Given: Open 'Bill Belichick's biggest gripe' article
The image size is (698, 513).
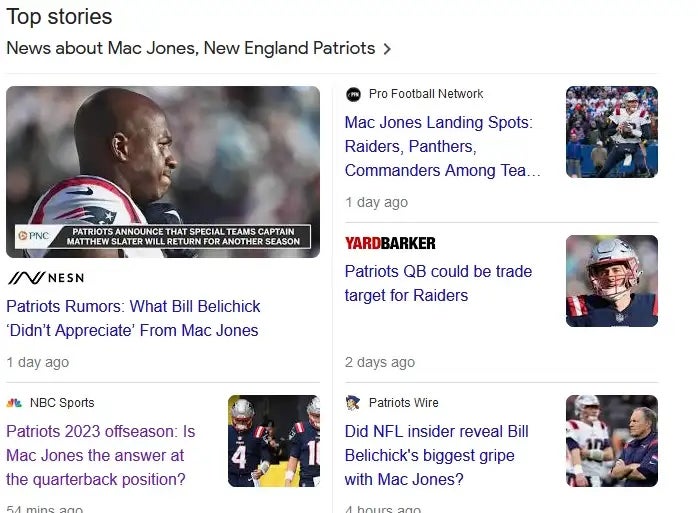Looking at the screenshot, I should pyautogui.click(x=436, y=455).
